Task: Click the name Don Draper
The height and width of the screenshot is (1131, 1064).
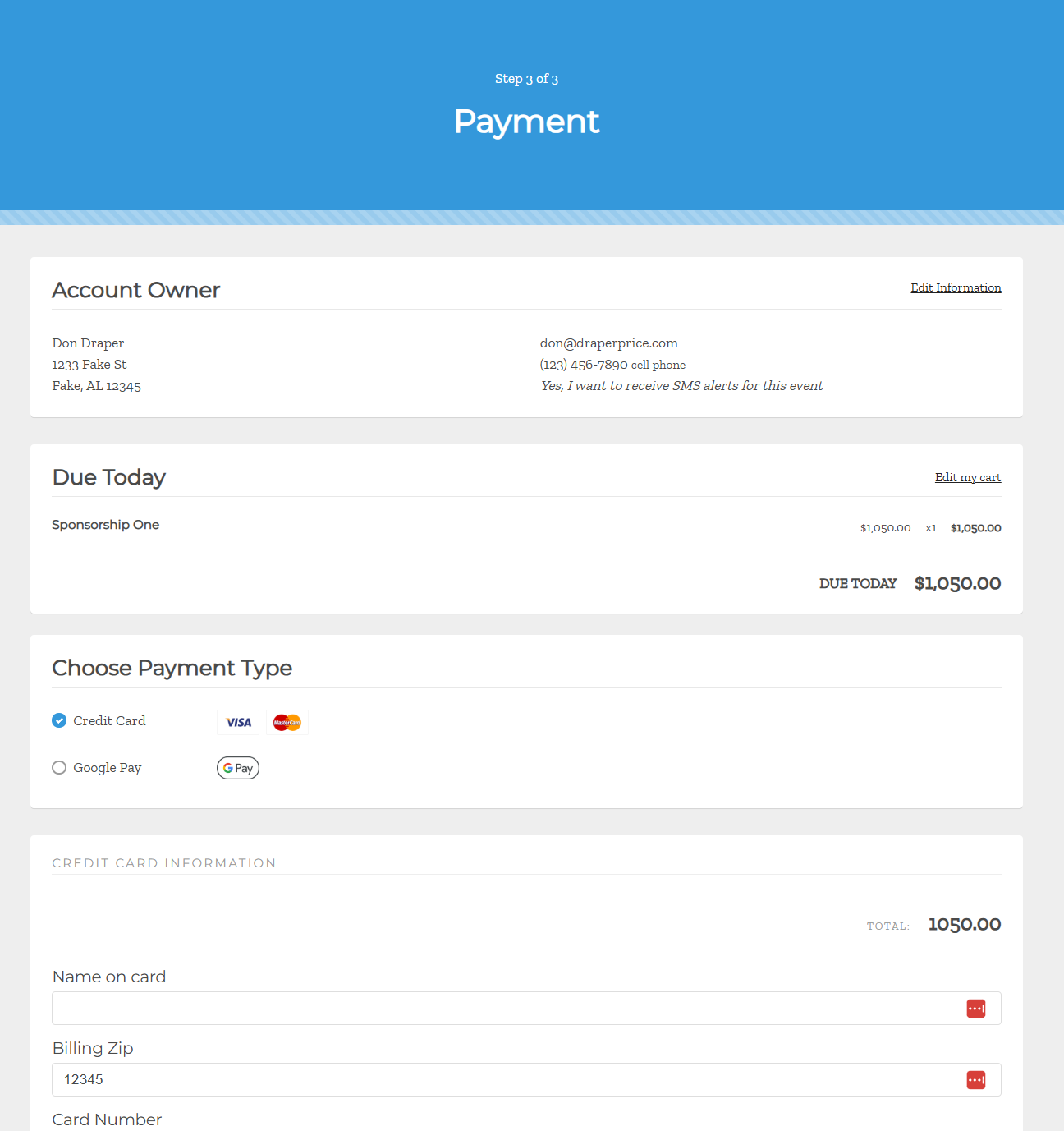Action: coord(88,343)
